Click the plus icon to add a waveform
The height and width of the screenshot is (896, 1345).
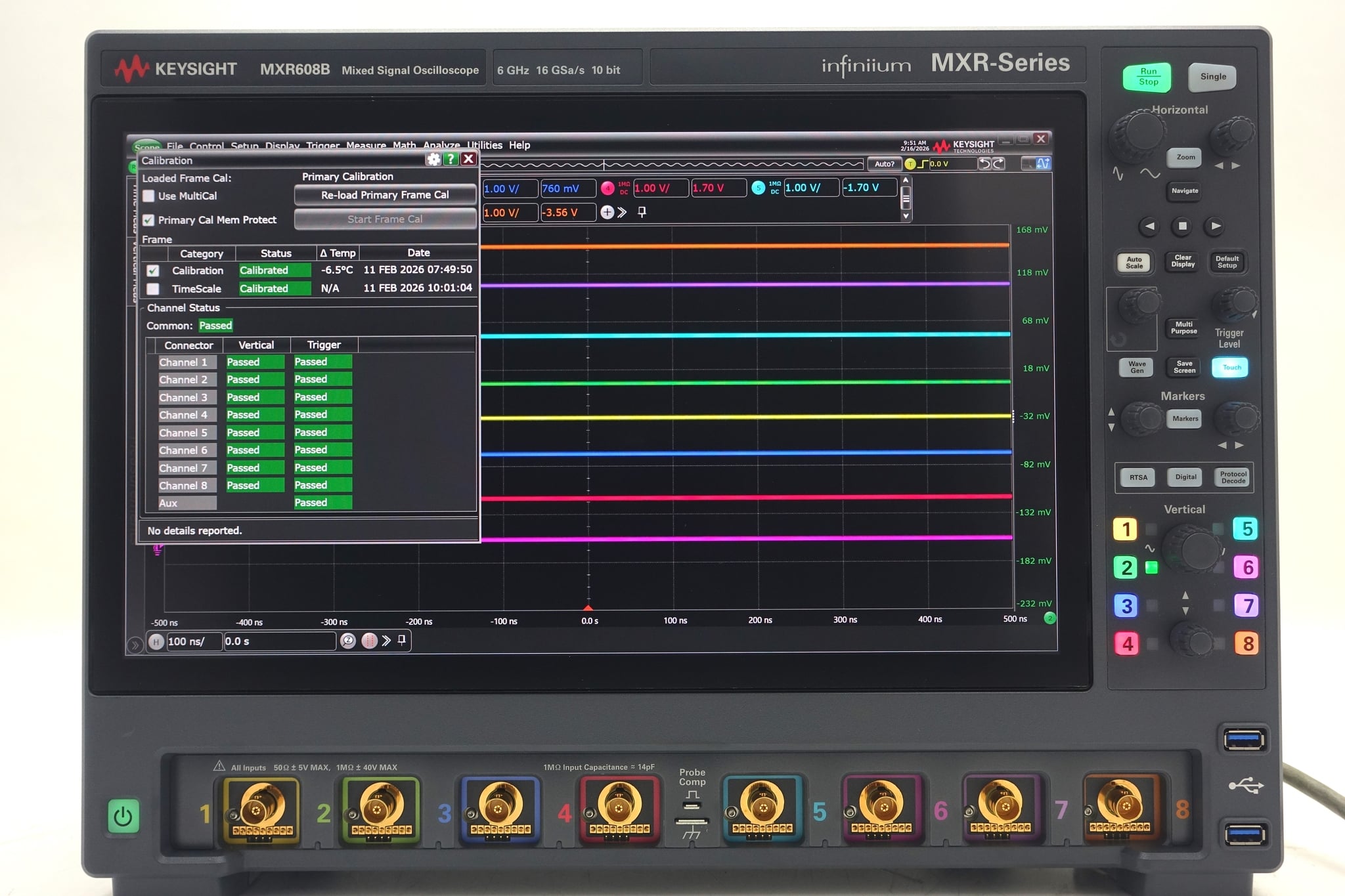pos(607,212)
